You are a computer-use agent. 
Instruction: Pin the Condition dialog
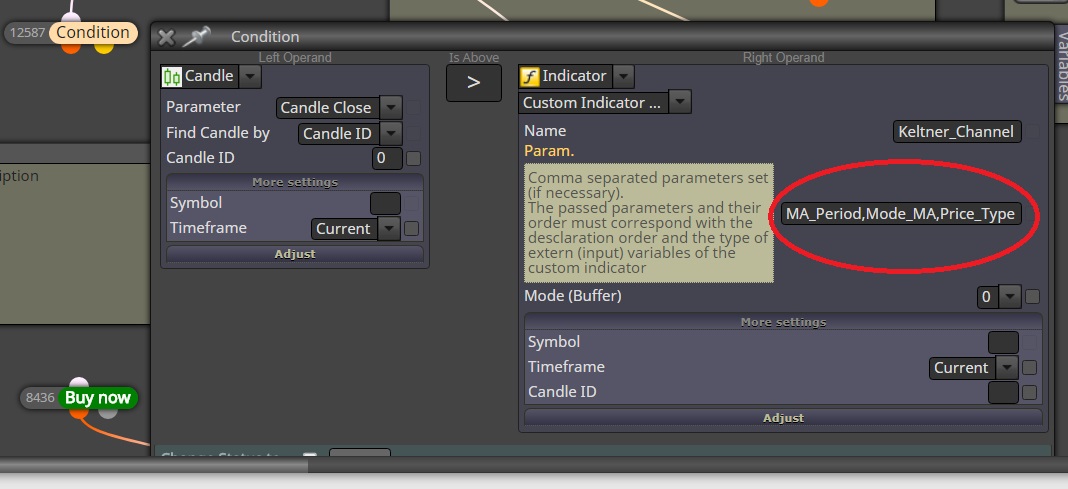pos(196,36)
